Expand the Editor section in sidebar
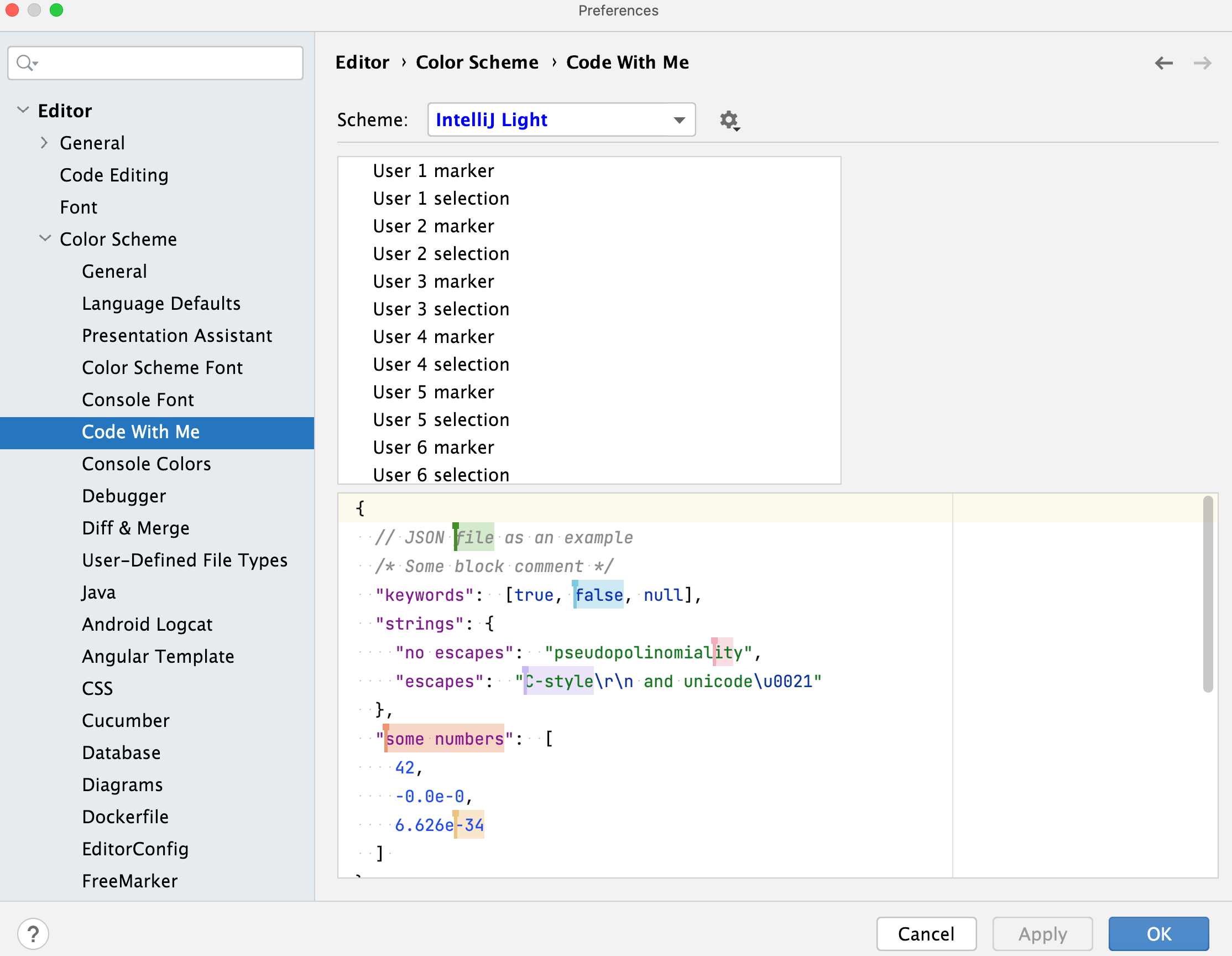Screen dimensions: 1232x956 (23, 111)
